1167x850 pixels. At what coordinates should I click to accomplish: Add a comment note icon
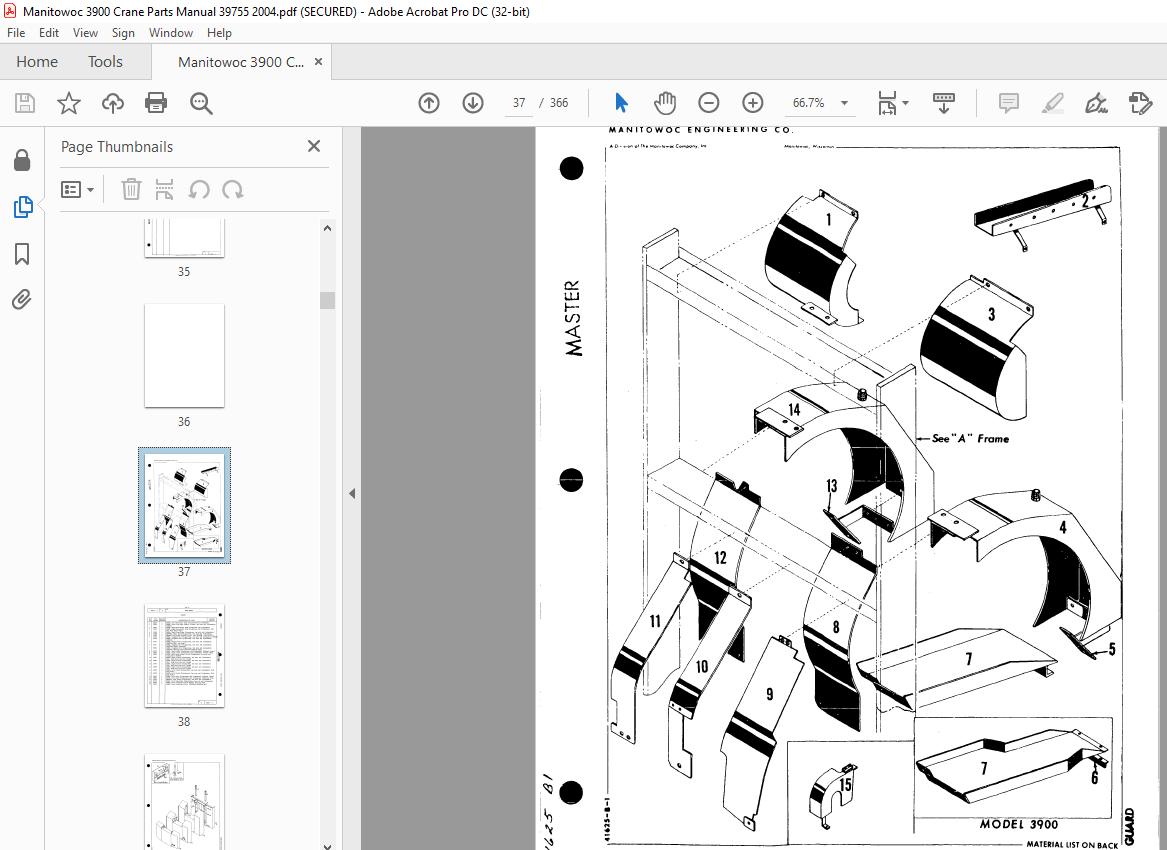(1008, 103)
